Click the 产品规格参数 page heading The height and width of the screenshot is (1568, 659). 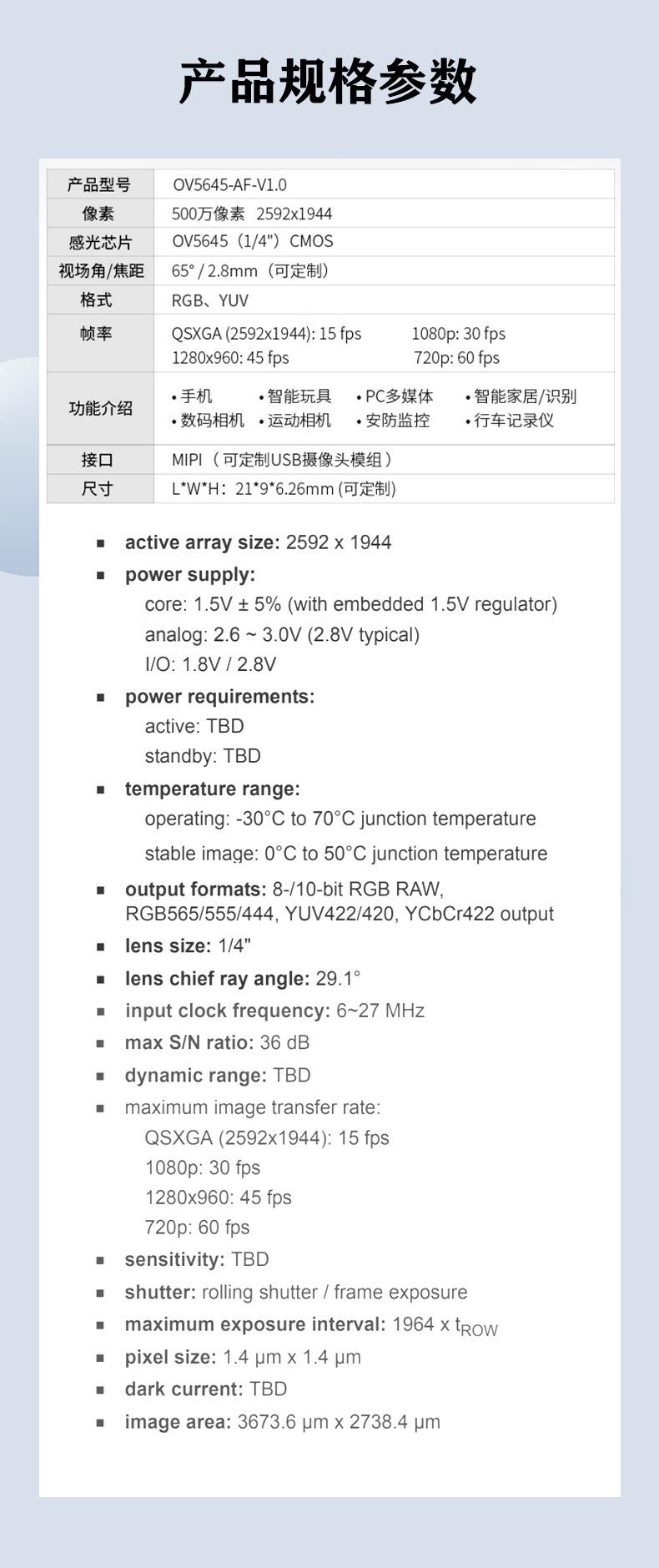click(x=328, y=82)
